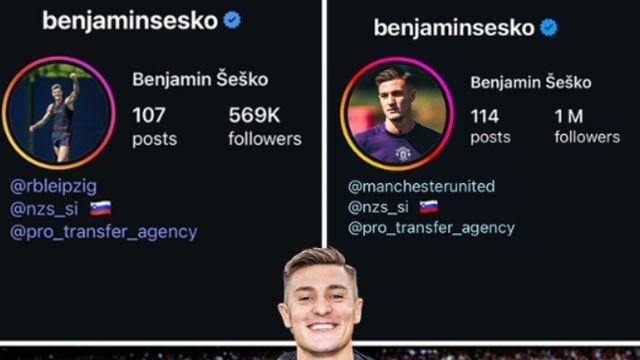Click @nzs_si in the right profile
This screenshot has width=640, height=360.
click(378, 207)
